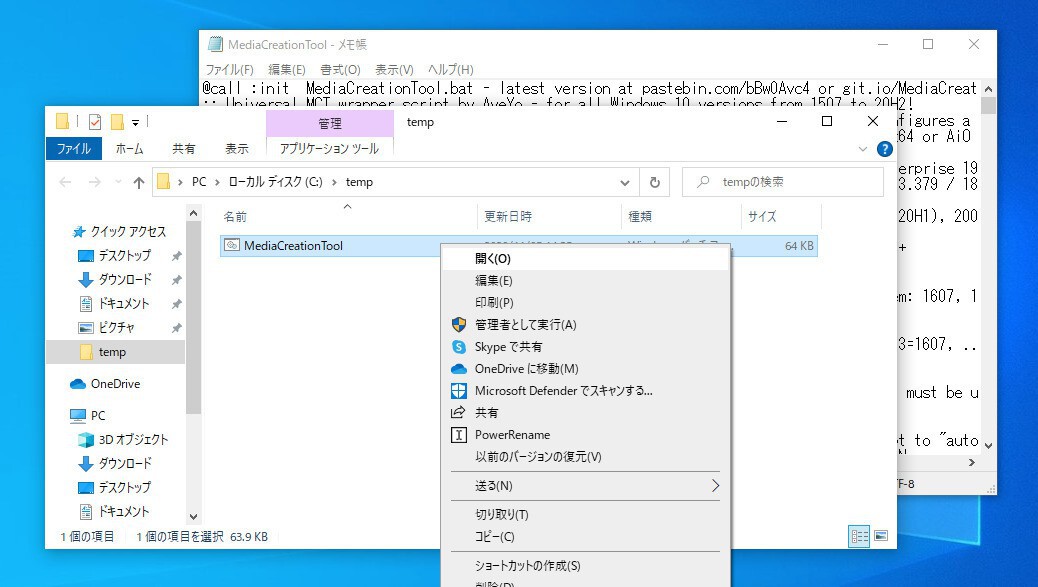Choose コピー(C) in the context menu

point(585,537)
